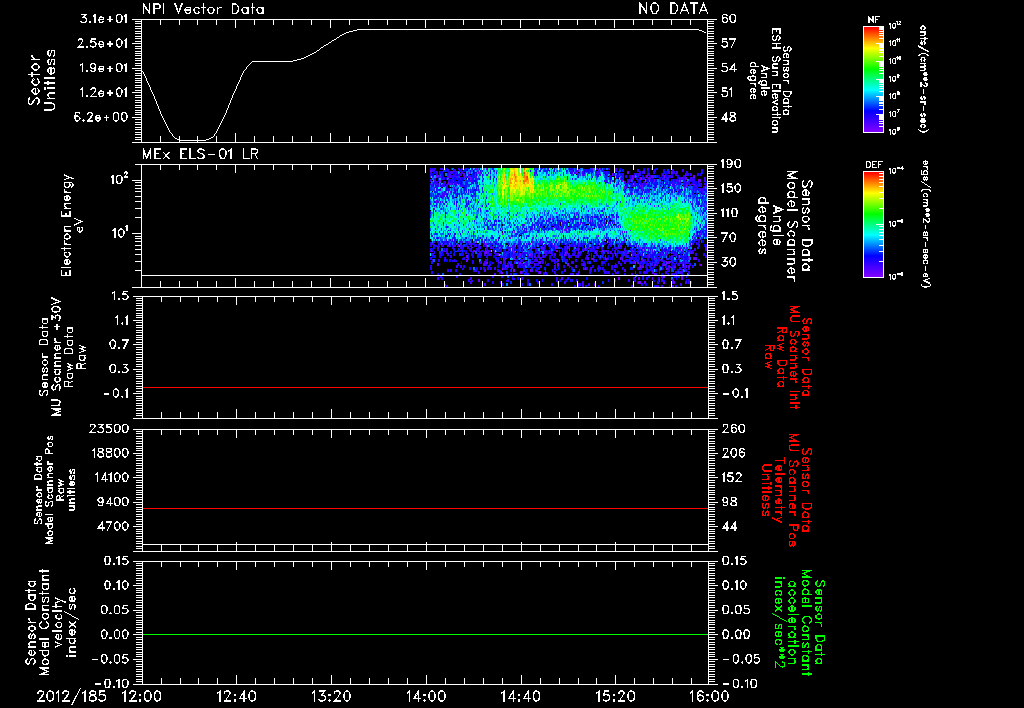
Task: Click the 10² electron energy tick label
Action: (118, 180)
